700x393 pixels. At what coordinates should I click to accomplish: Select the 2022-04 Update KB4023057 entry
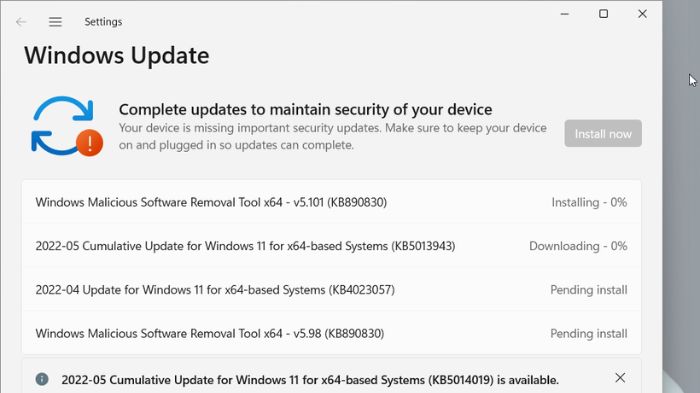(x=331, y=290)
